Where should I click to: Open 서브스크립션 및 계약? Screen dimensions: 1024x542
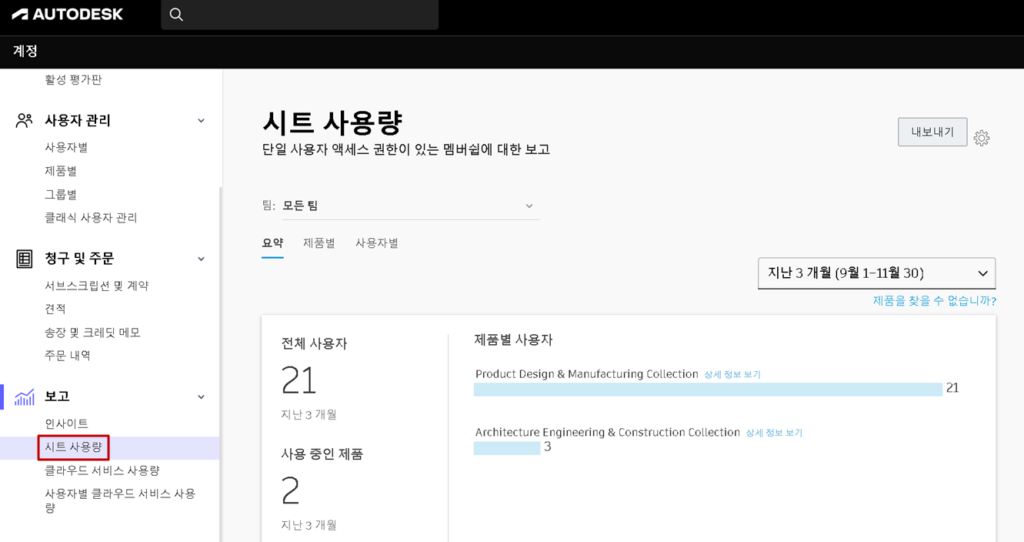click(97, 285)
